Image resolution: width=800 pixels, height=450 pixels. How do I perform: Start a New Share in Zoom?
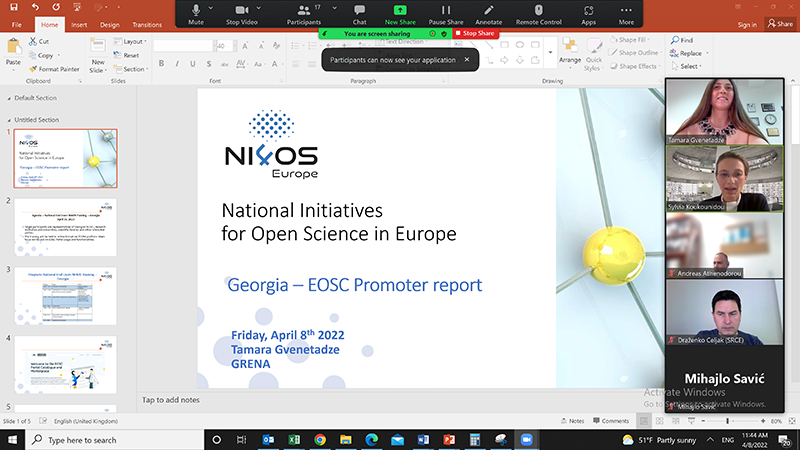pos(400,14)
